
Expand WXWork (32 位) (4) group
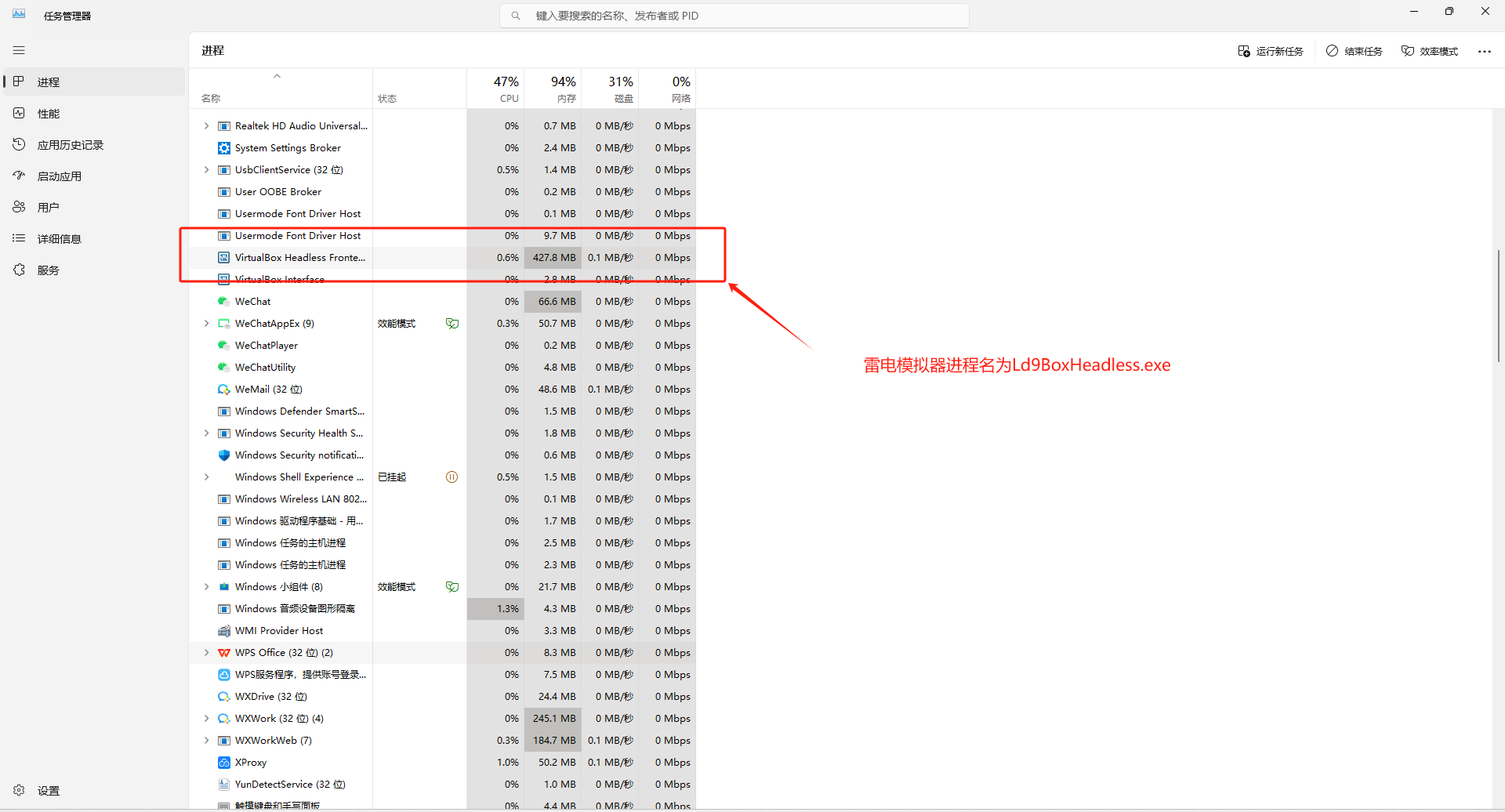206,719
